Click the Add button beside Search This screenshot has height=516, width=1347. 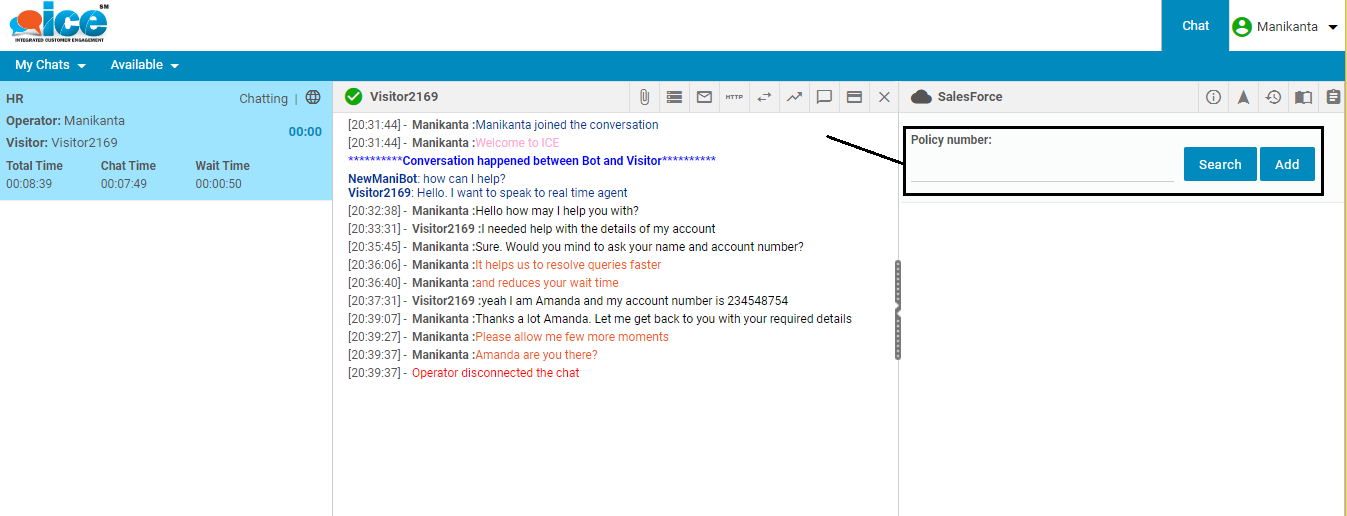click(x=1287, y=164)
